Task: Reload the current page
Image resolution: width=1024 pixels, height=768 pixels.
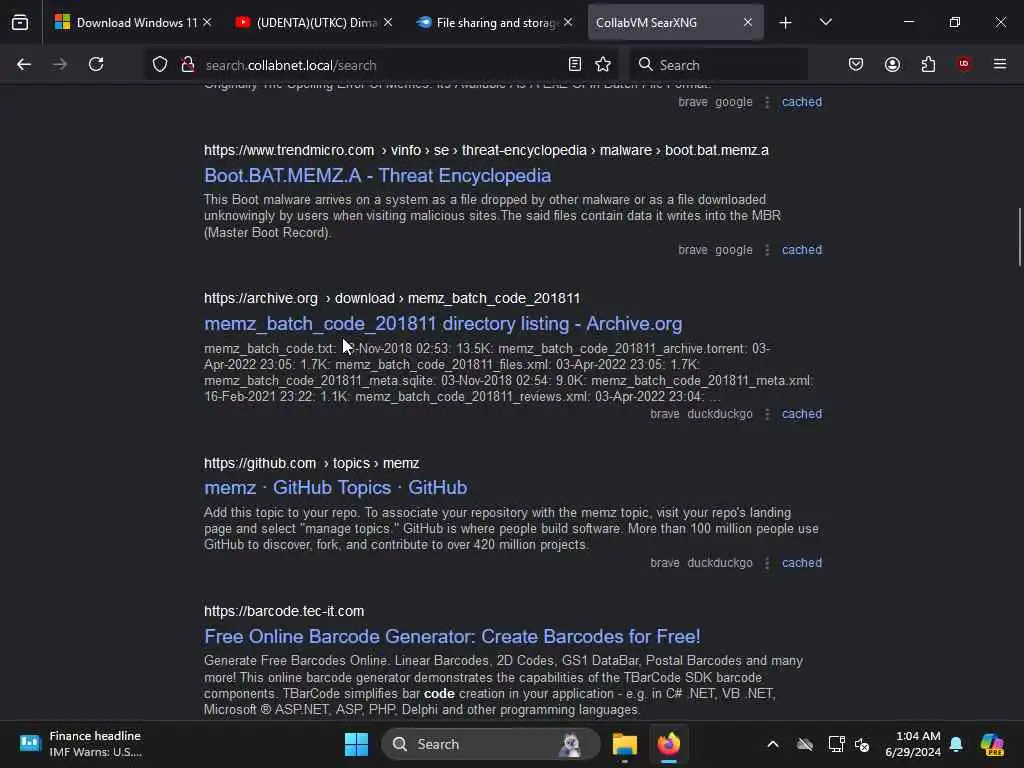Action: (x=96, y=64)
